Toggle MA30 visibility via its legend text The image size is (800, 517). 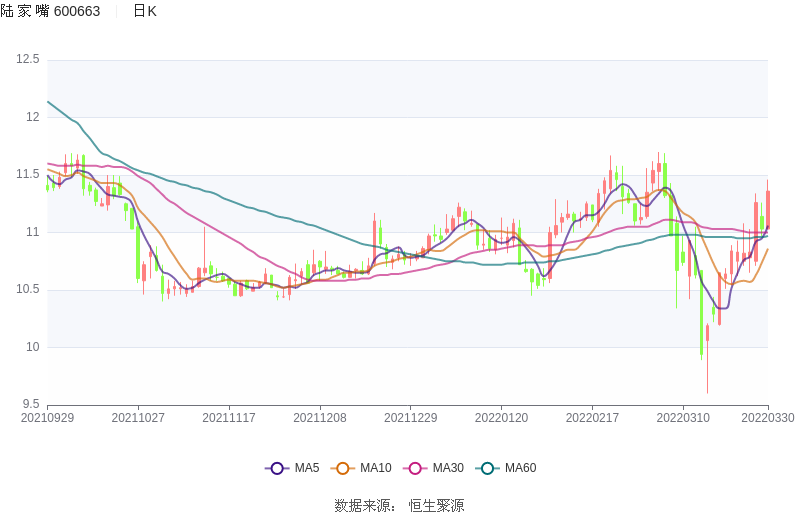(x=448, y=468)
